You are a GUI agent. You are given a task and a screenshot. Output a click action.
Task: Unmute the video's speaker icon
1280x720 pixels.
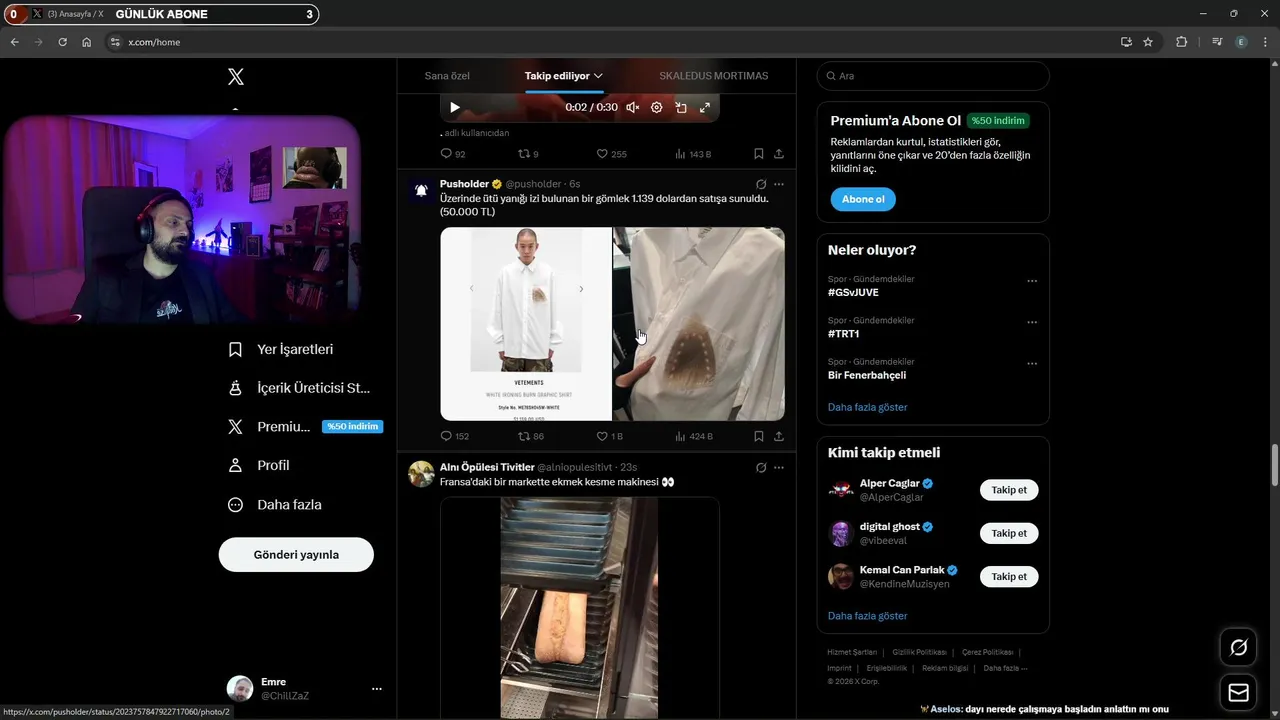tap(633, 107)
